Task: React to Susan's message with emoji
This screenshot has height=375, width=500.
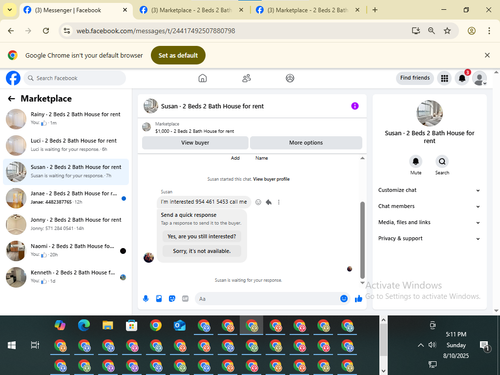Action: (x=258, y=202)
